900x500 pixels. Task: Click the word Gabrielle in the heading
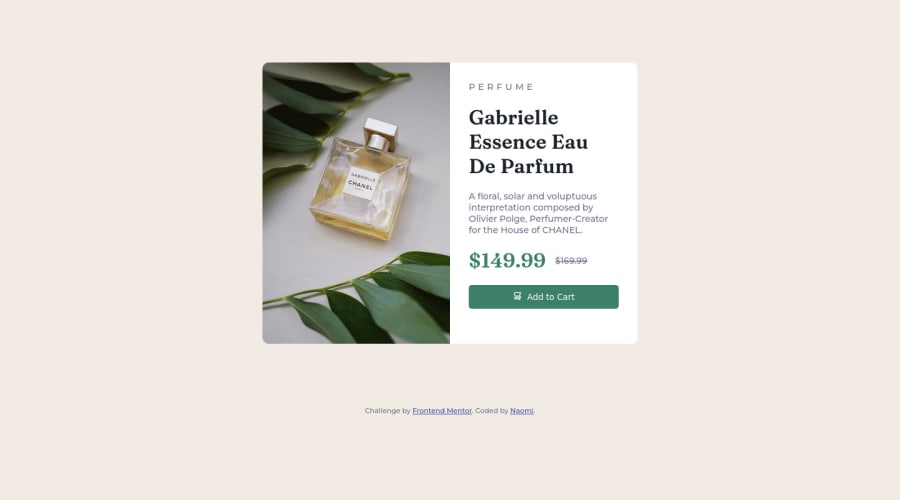pyautogui.click(x=513, y=118)
